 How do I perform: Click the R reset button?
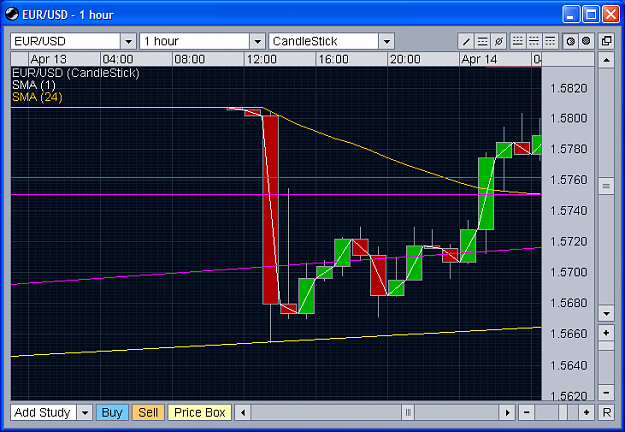click(x=606, y=412)
